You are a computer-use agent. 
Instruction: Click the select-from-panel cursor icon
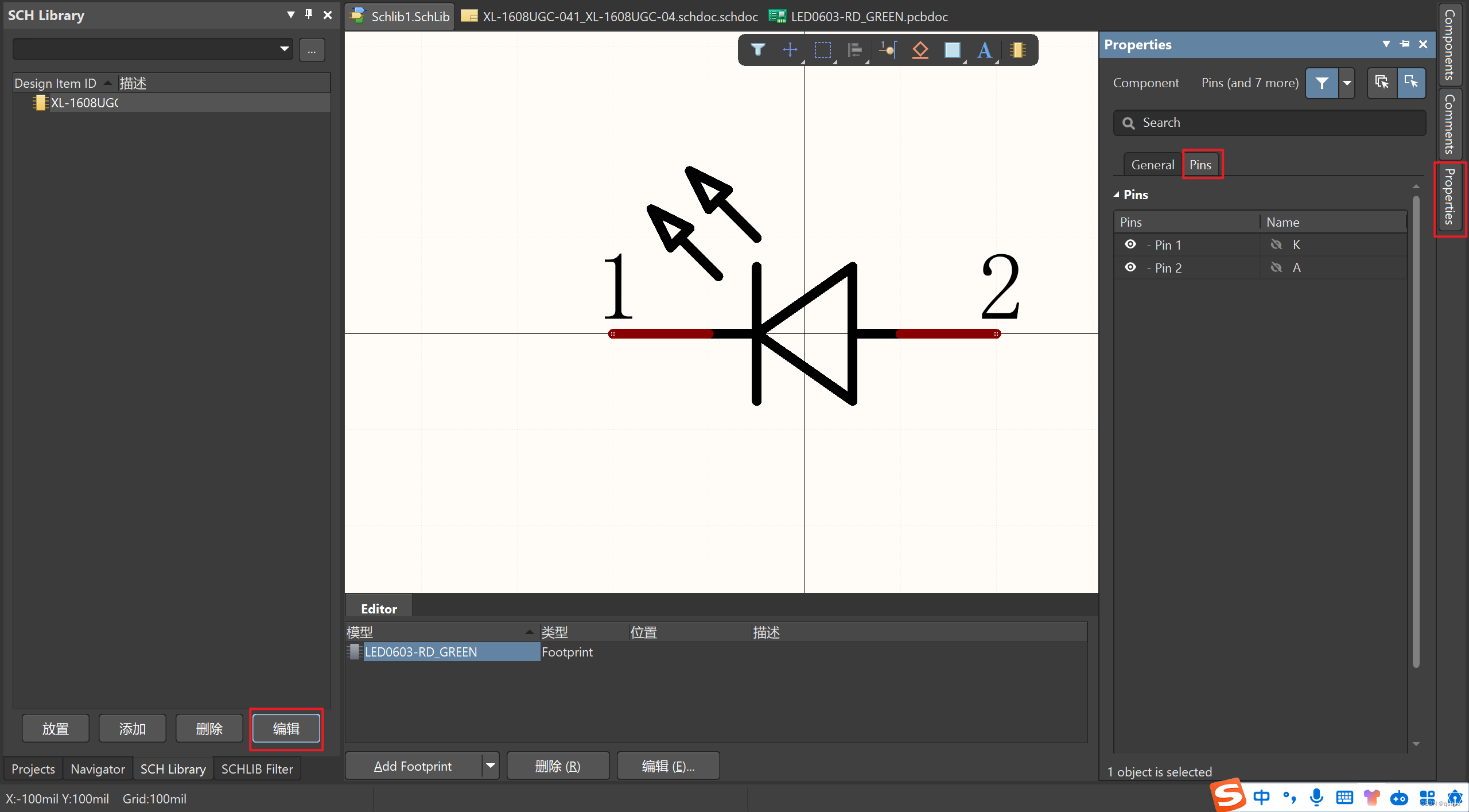pos(1382,83)
